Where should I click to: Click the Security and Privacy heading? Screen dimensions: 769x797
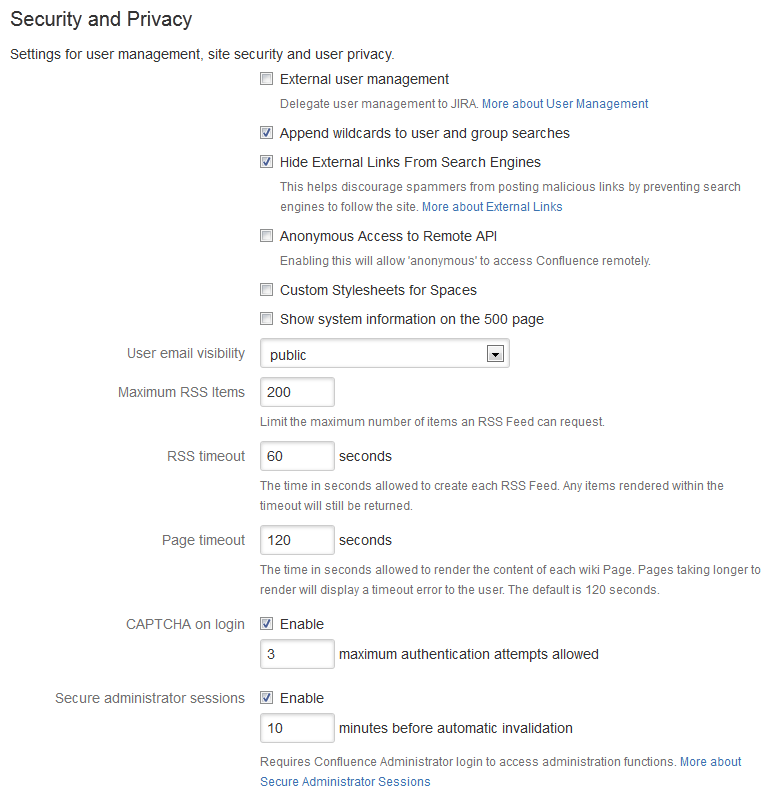(x=101, y=19)
